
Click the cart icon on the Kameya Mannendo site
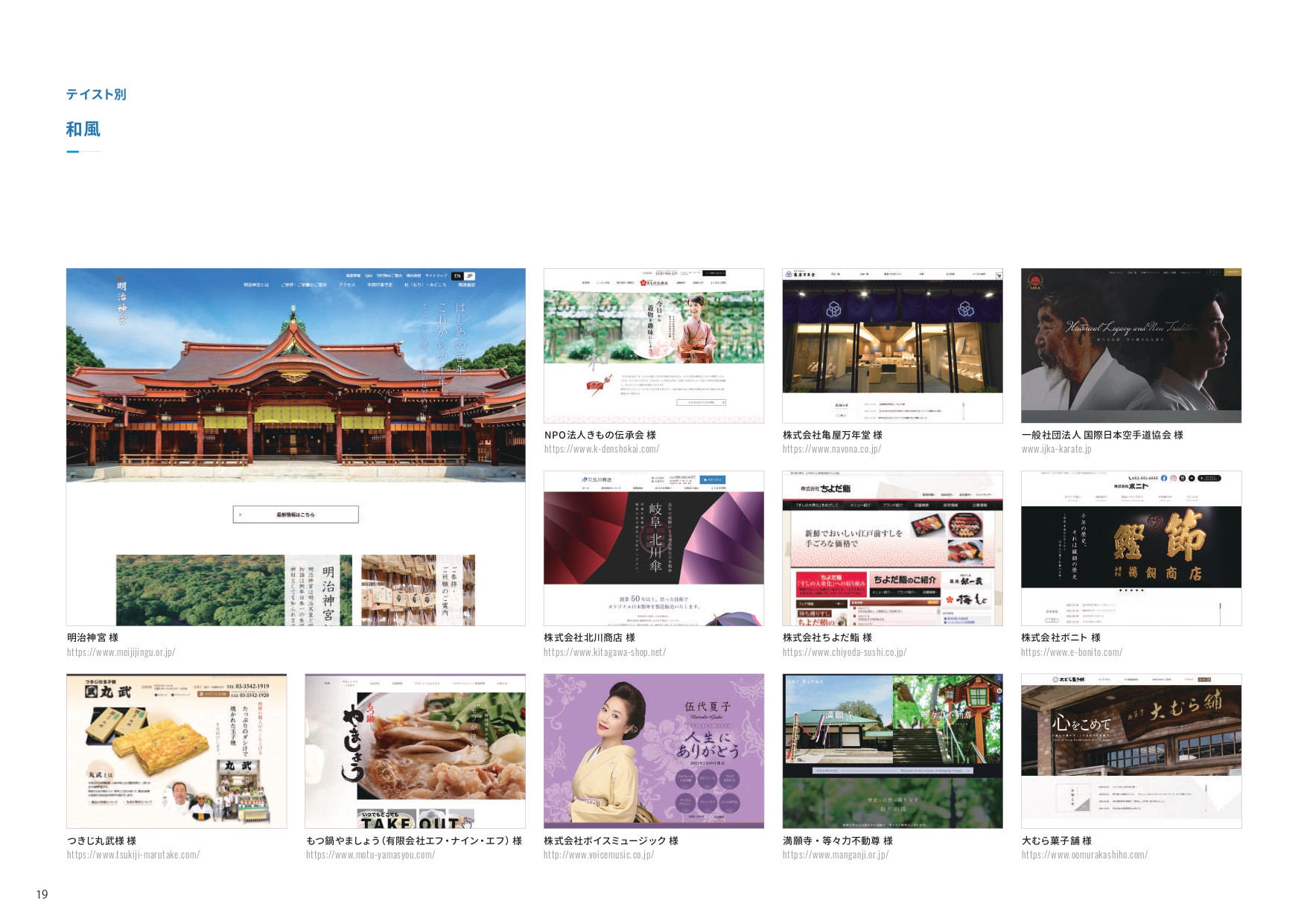(999, 275)
